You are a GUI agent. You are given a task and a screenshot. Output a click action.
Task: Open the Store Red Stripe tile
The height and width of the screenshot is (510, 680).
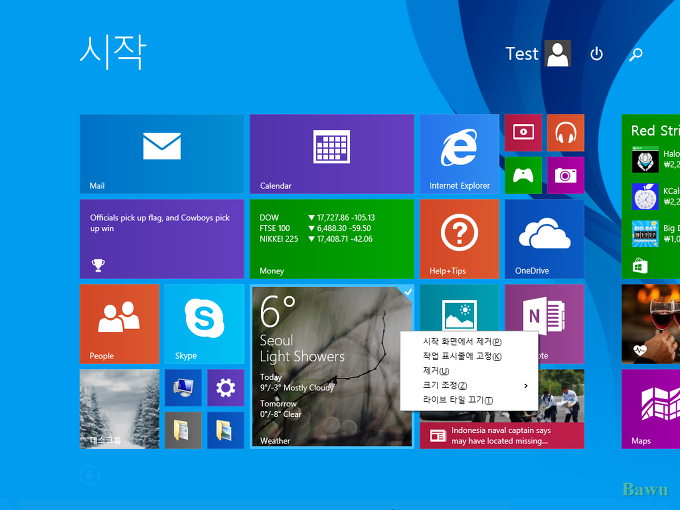pos(651,196)
